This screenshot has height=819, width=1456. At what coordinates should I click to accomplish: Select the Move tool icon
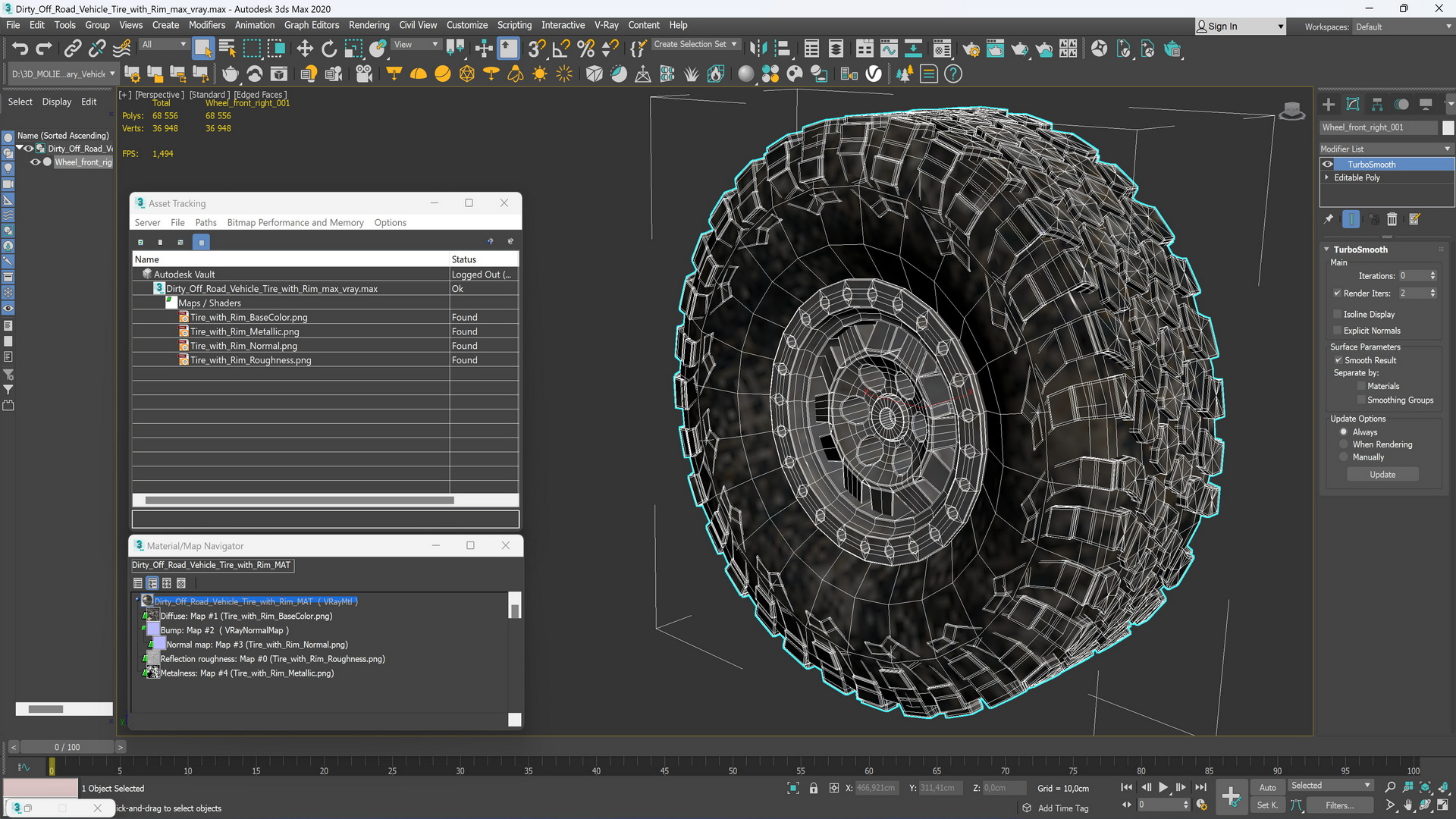[x=304, y=49]
